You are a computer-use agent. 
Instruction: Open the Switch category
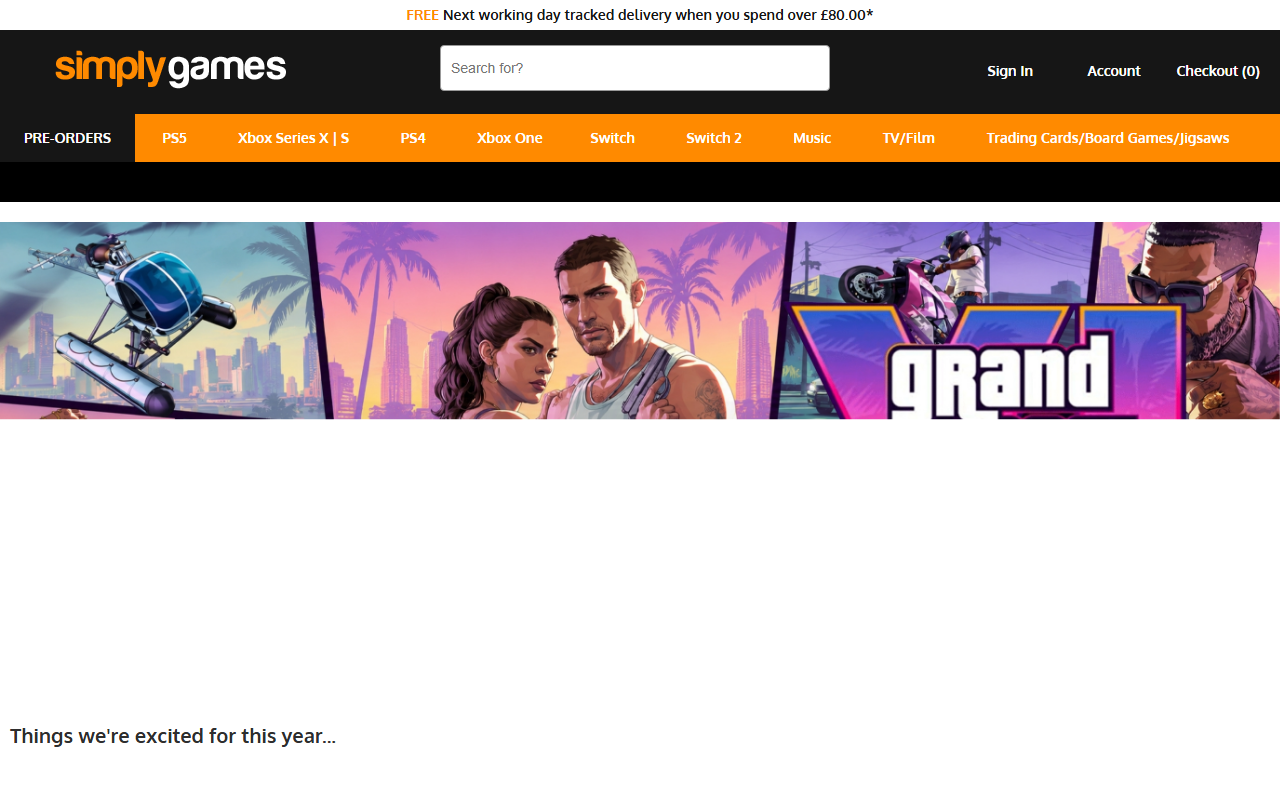click(x=612, y=138)
